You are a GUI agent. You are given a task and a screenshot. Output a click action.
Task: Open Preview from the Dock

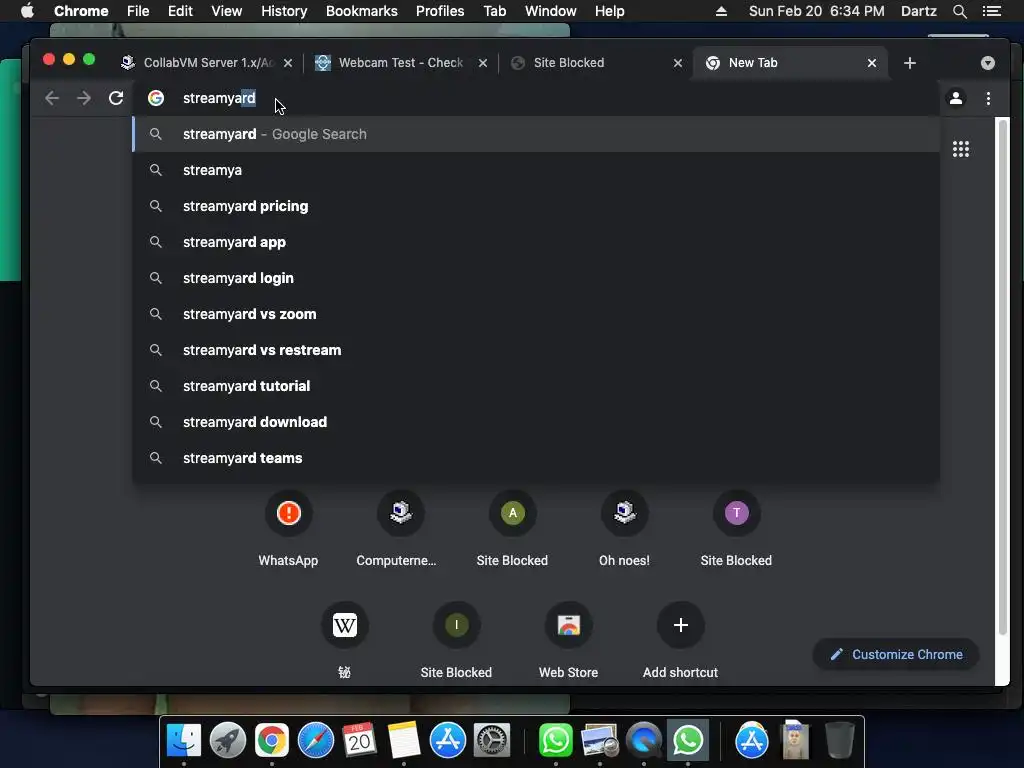pyautogui.click(x=600, y=740)
